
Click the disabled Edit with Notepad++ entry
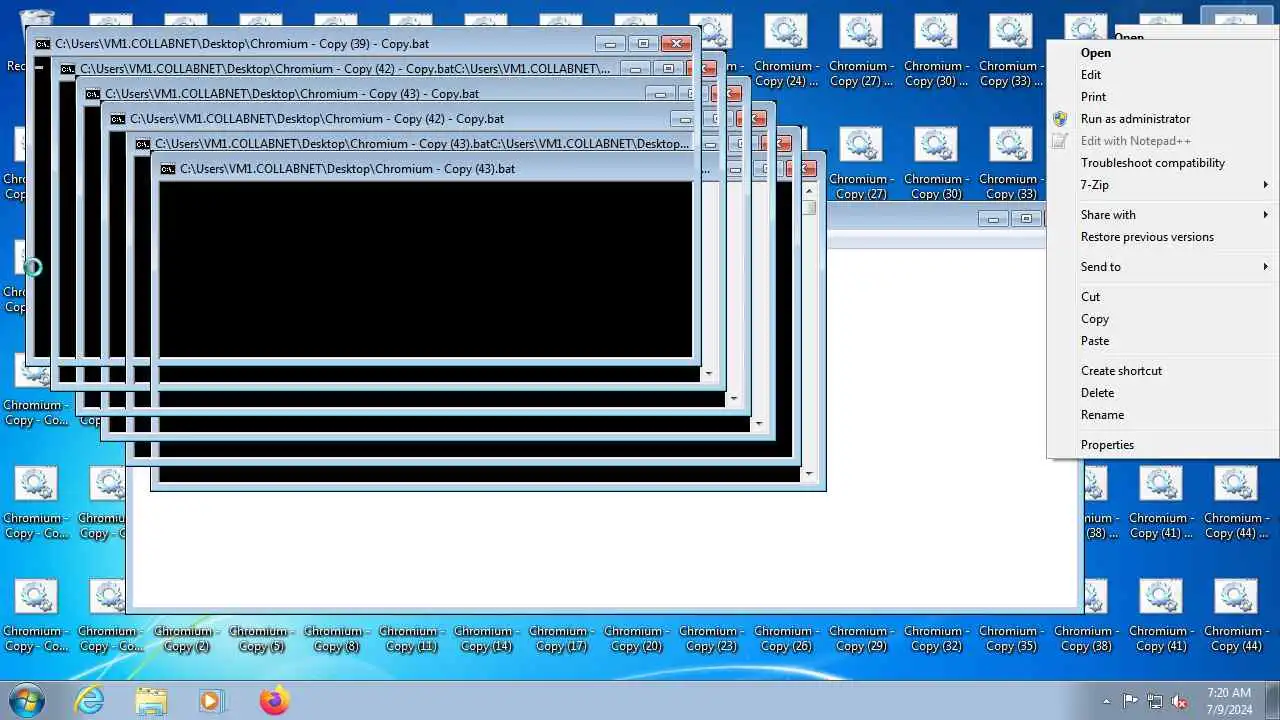click(x=1136, y=141)
